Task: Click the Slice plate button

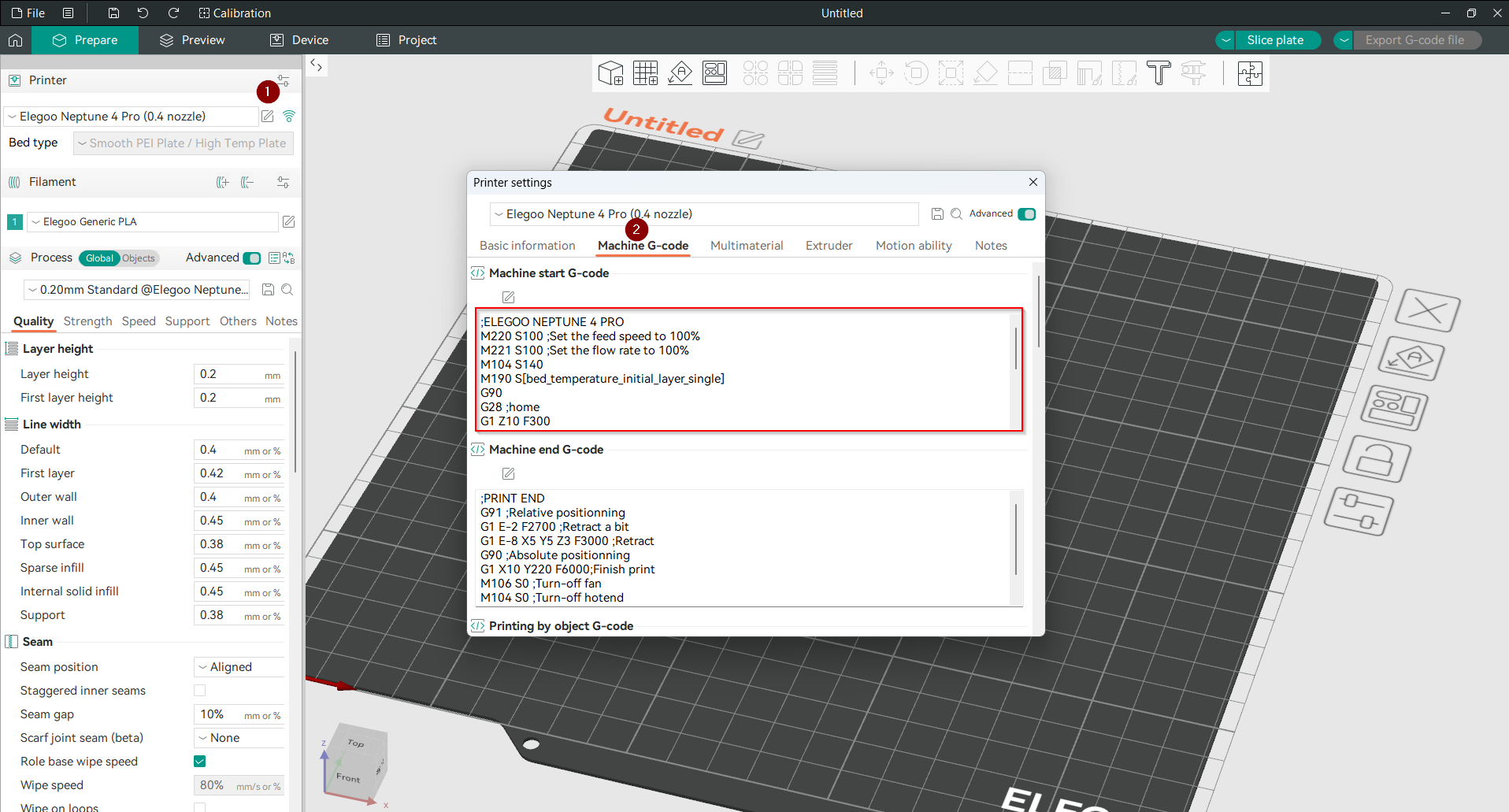Action: coord(1276,40)
